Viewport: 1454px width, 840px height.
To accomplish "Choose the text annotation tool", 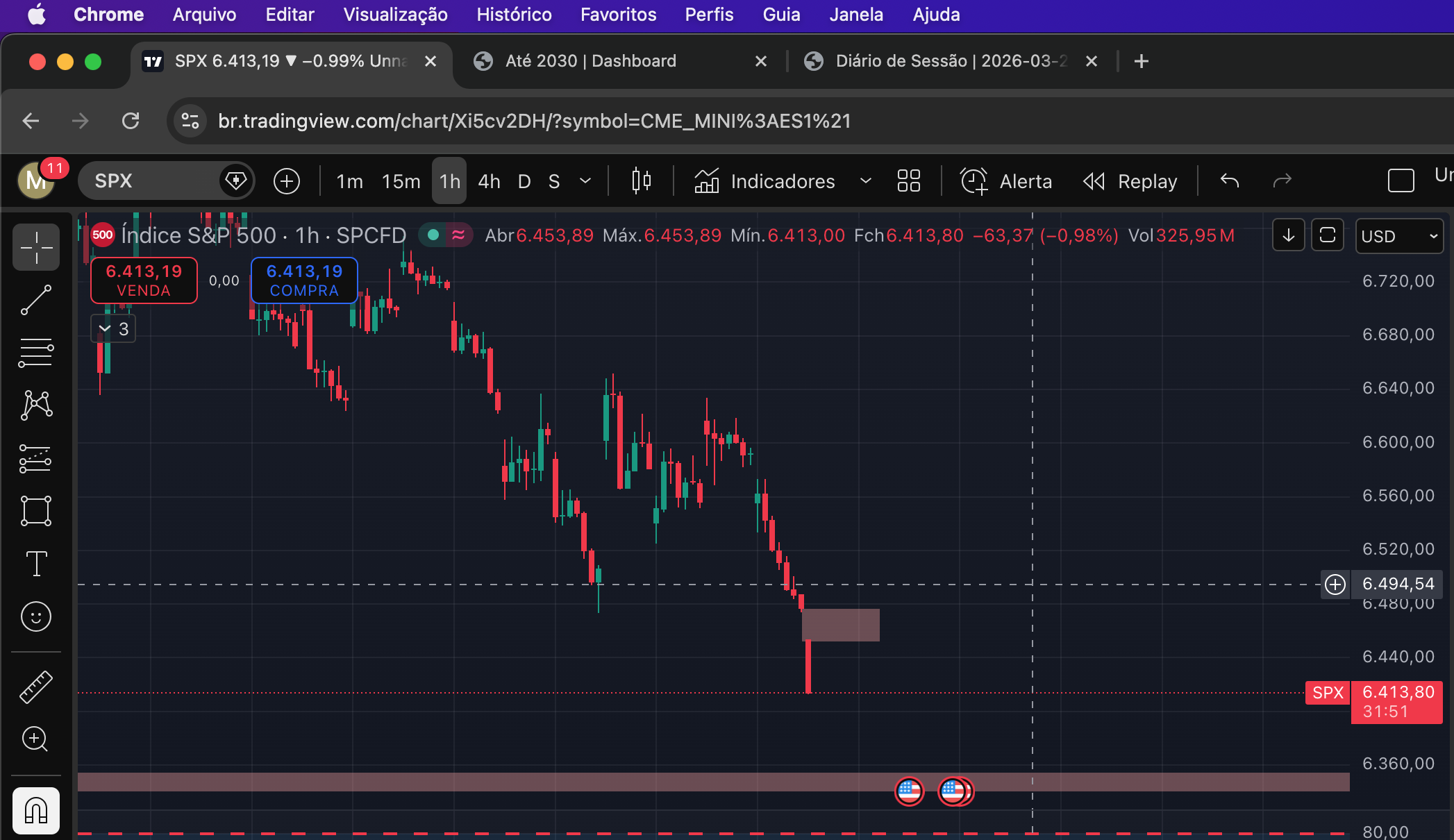I will pos(36,564).
